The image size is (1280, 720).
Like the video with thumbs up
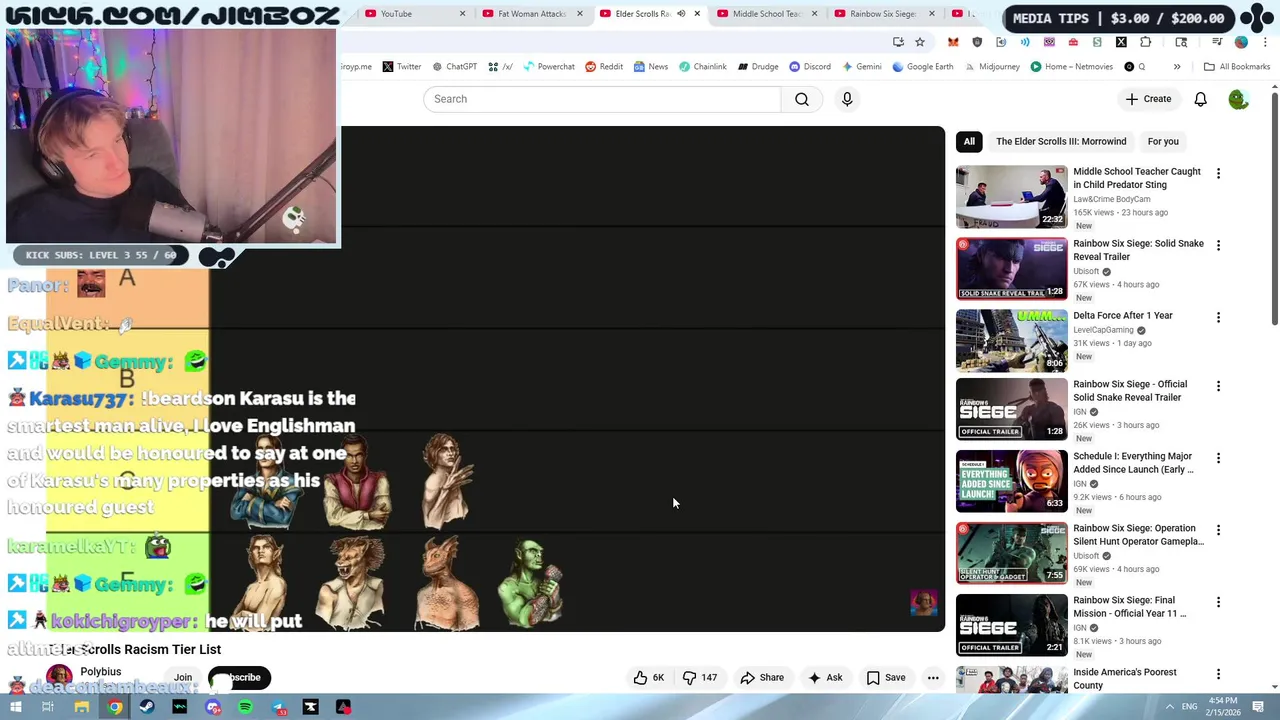point(648,677)
